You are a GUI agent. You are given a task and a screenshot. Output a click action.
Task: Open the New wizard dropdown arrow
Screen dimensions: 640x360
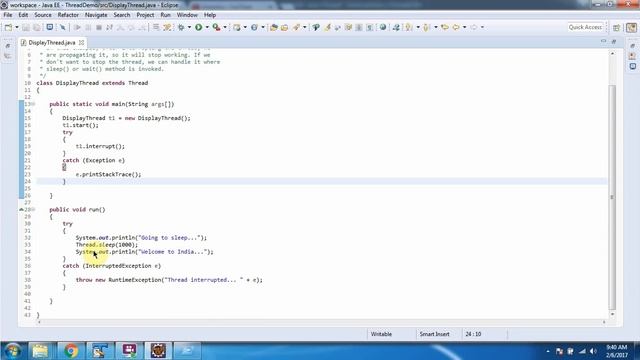click(x=17, y=27)
